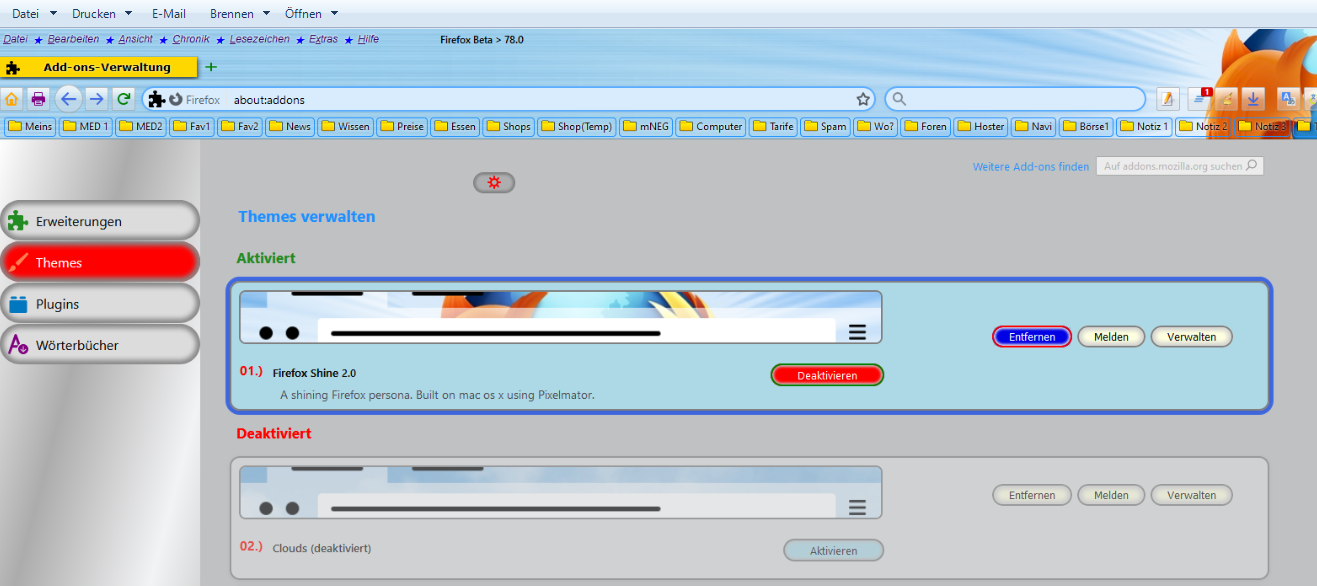Open the Fav2 bookmark folder

pos(241,127)
